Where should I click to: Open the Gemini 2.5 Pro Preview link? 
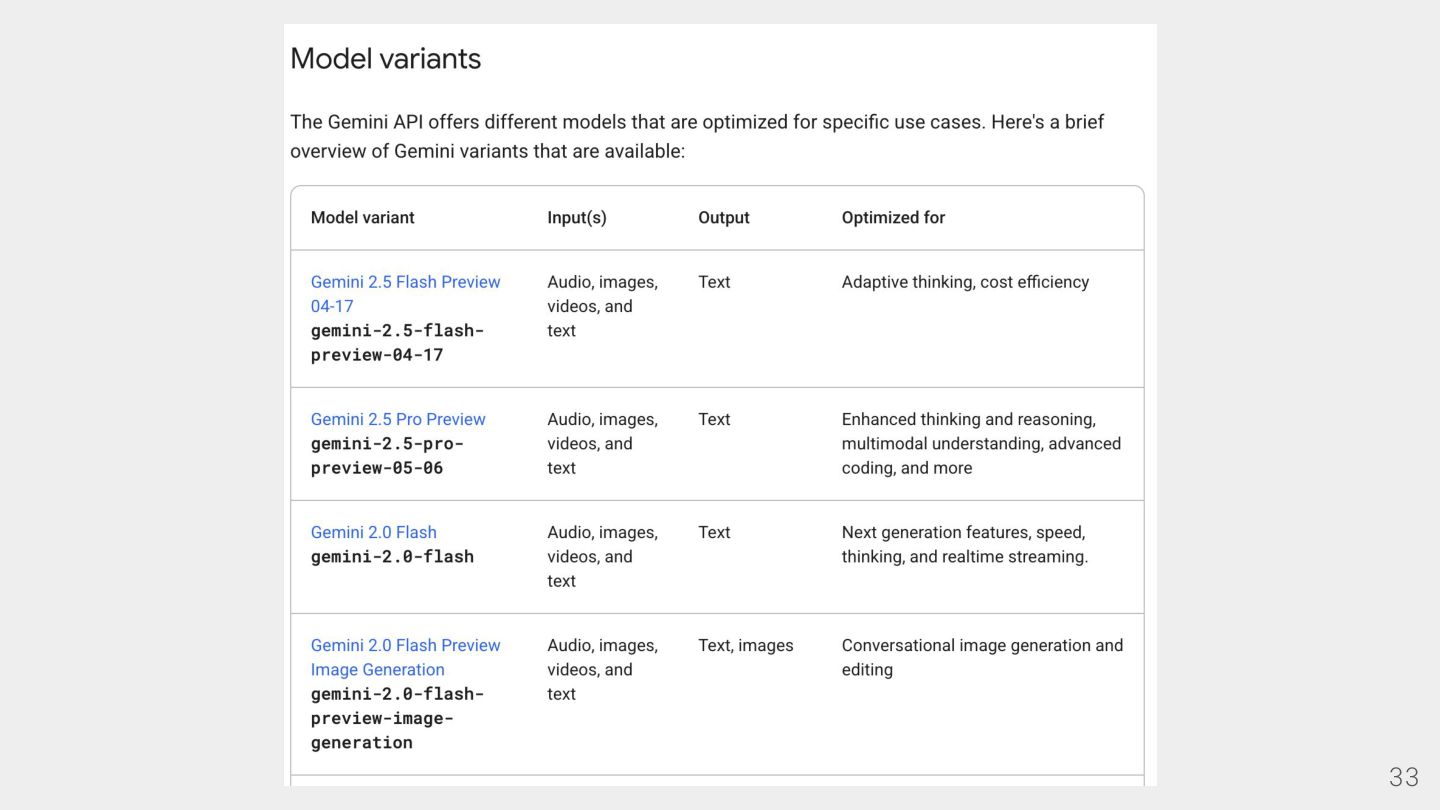[x=398, y=419]
